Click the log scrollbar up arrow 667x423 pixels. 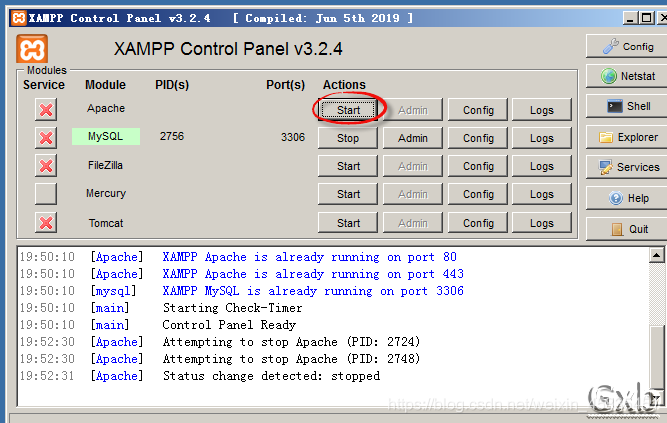656,255
